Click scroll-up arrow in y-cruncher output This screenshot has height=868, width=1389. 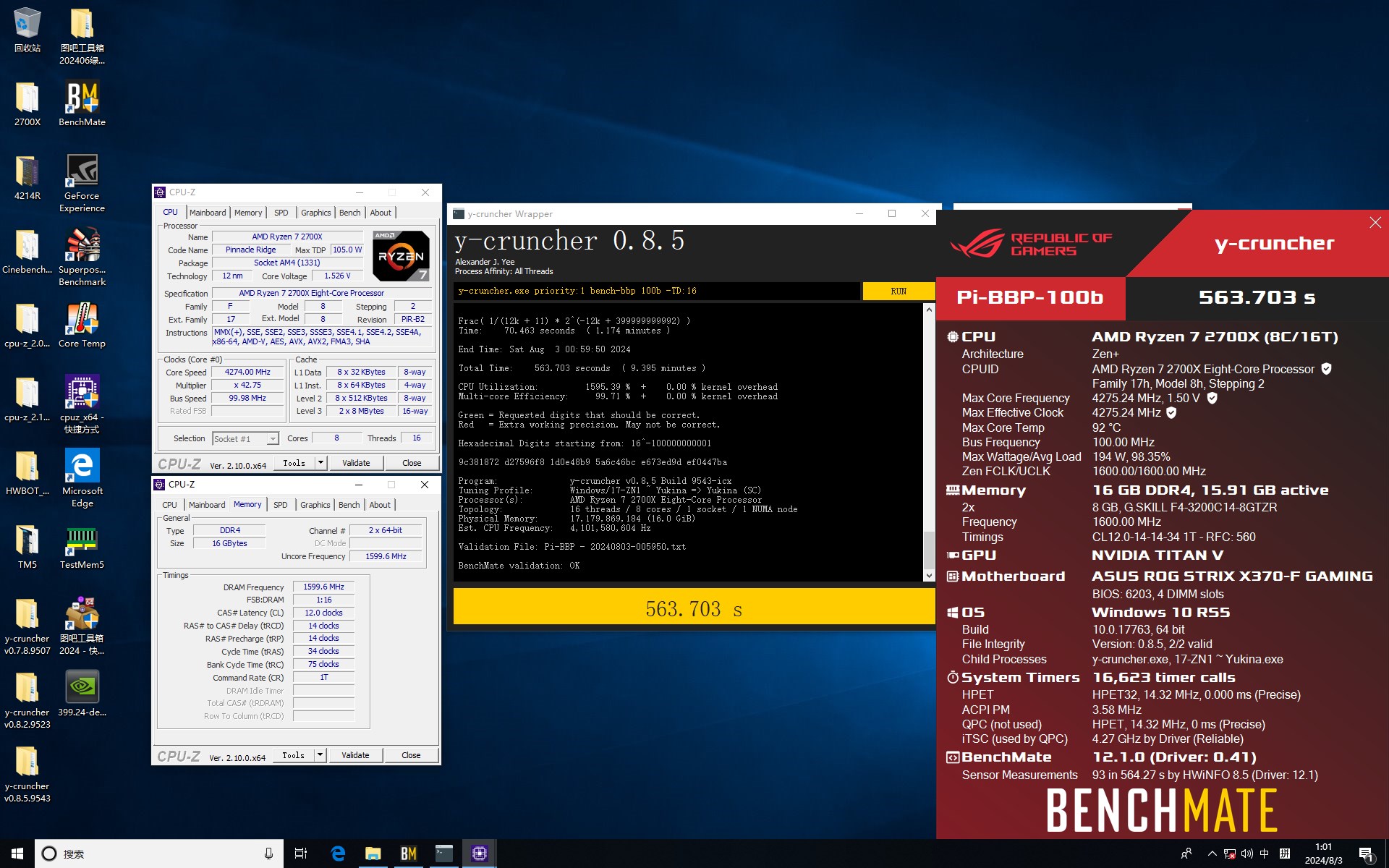(x=929, y=309)
